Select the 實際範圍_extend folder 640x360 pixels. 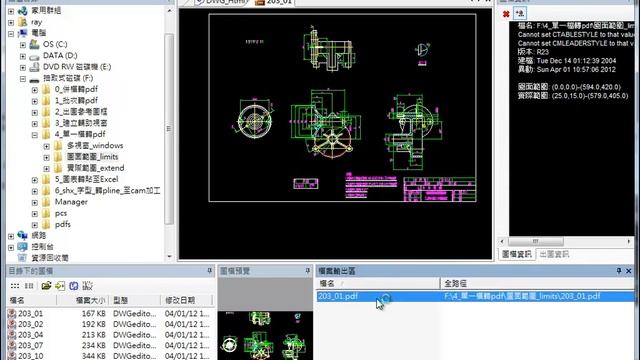(95, 168)
